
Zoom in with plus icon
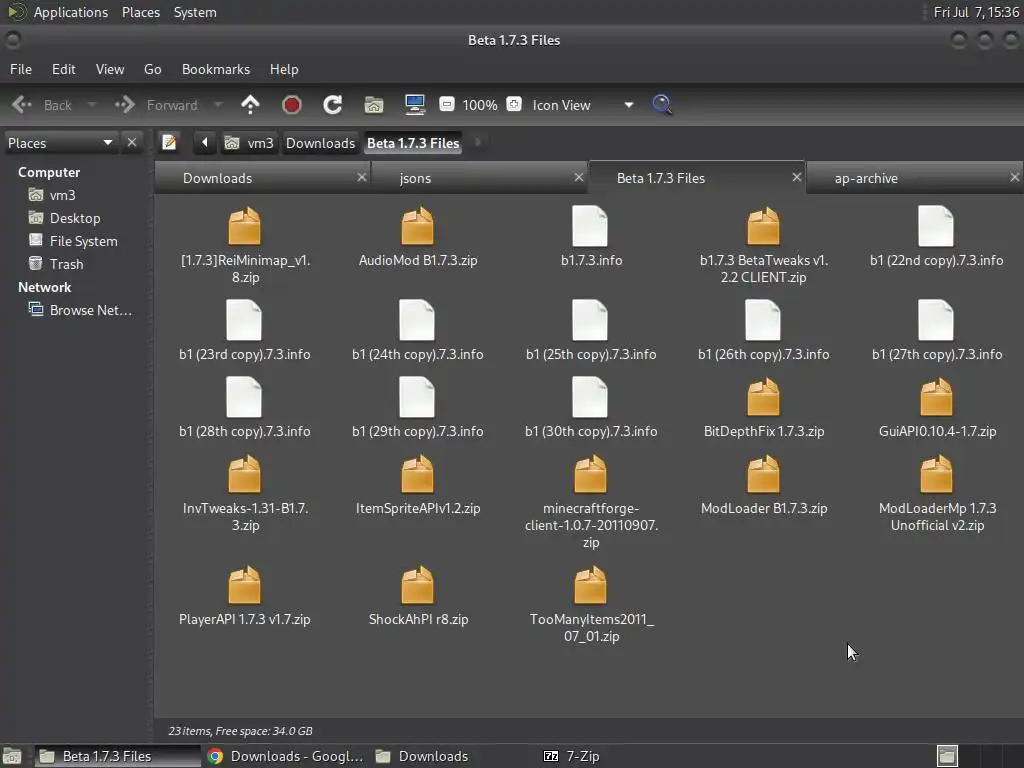click(514, 104)
